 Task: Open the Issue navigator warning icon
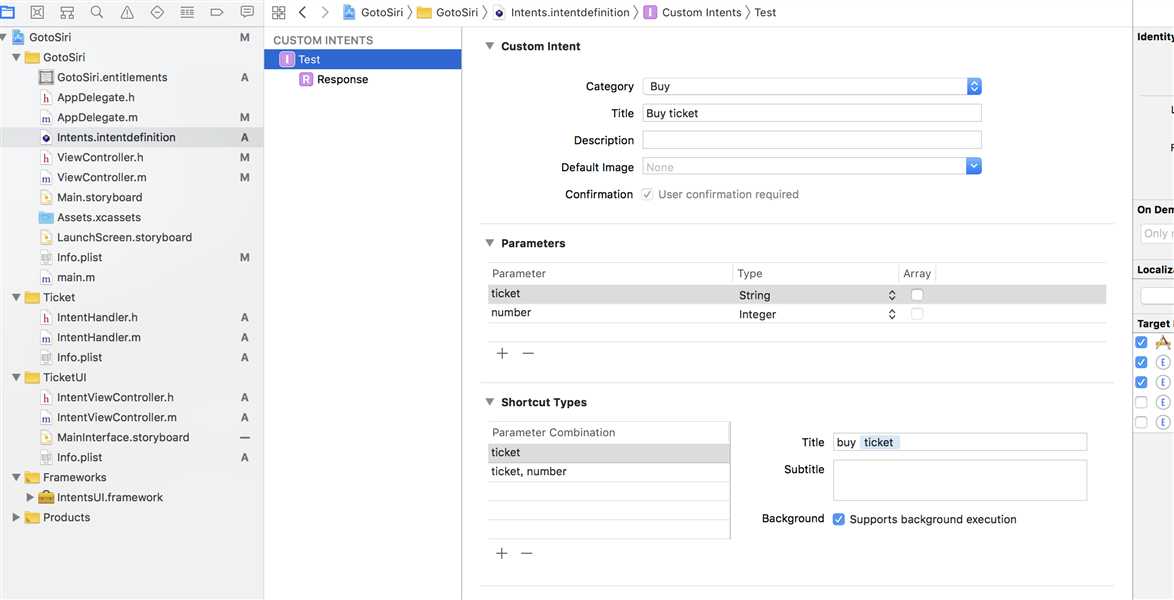(x=127, y=12)
